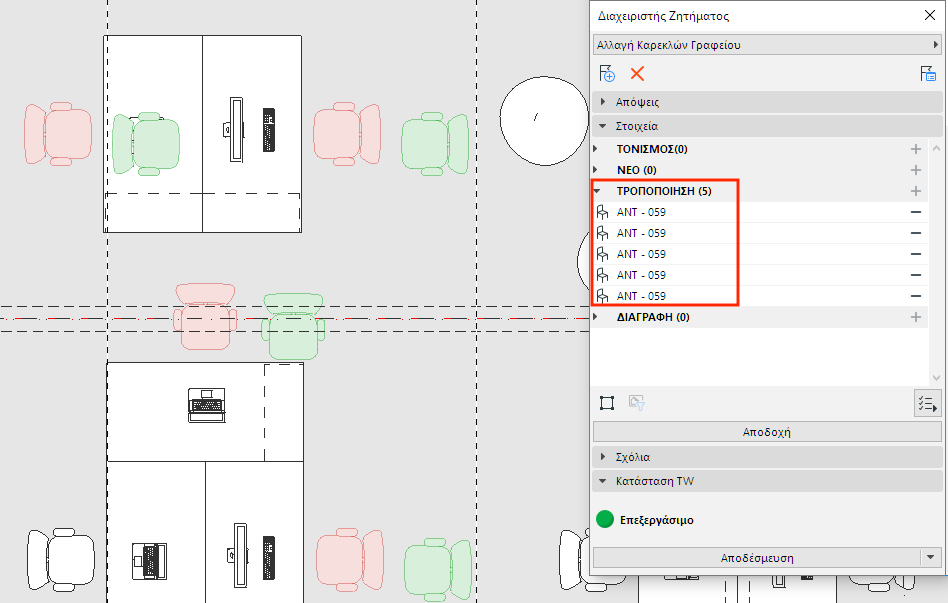Select the black keyboard on the upper desk

269,130
